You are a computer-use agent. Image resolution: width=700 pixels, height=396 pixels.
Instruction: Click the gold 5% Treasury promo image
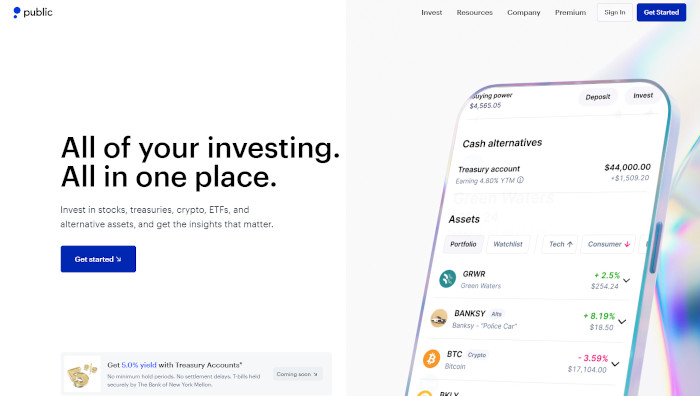(x=82, y=374)
